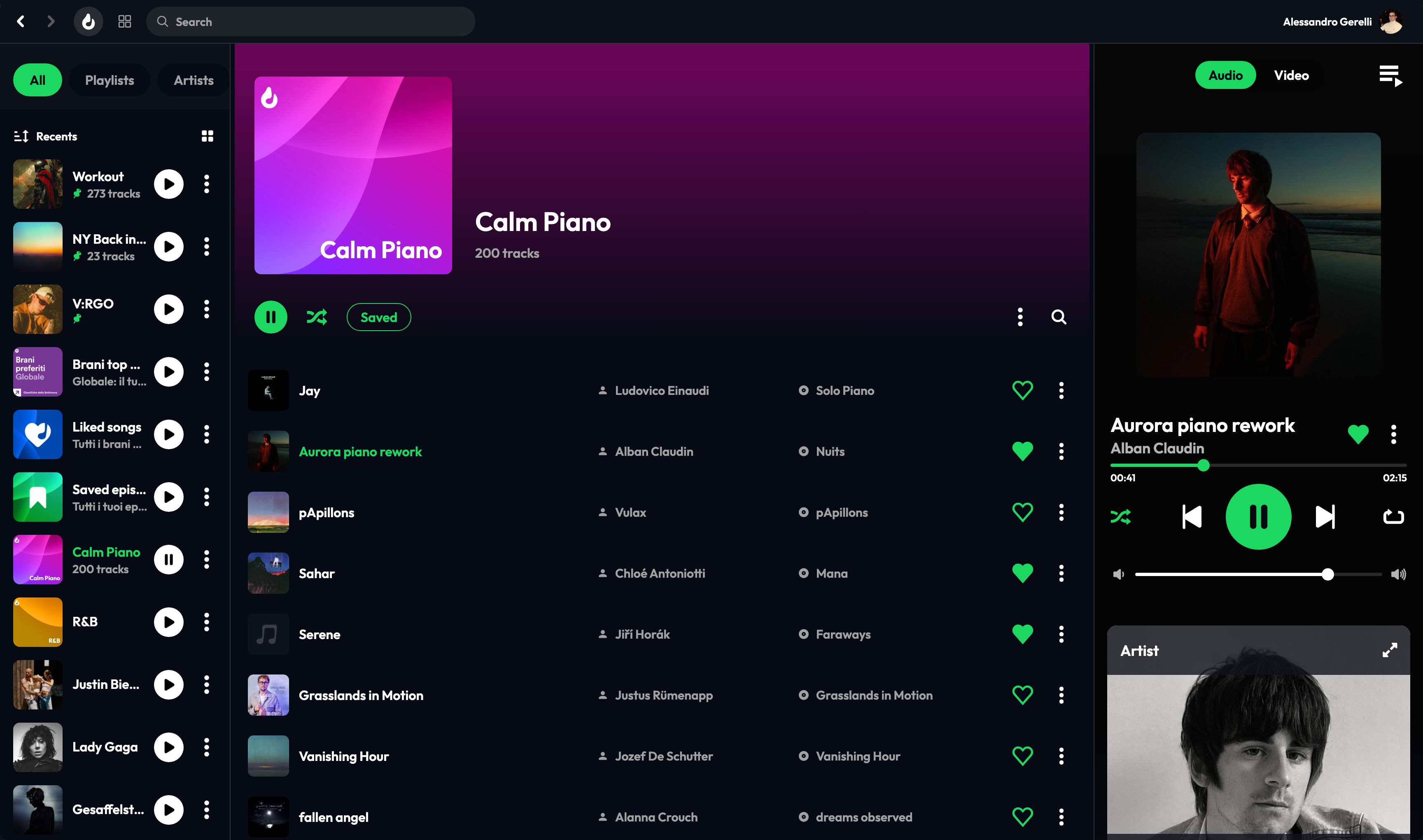Mute volume using the left speaker icon

(x=1118, y=574)
